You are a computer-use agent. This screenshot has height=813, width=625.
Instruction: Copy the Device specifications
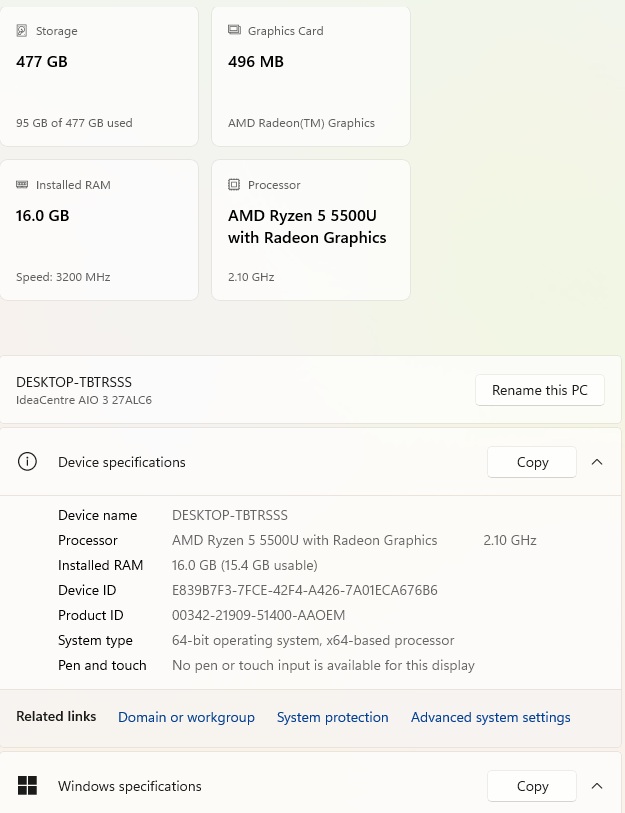pos(532,462)
